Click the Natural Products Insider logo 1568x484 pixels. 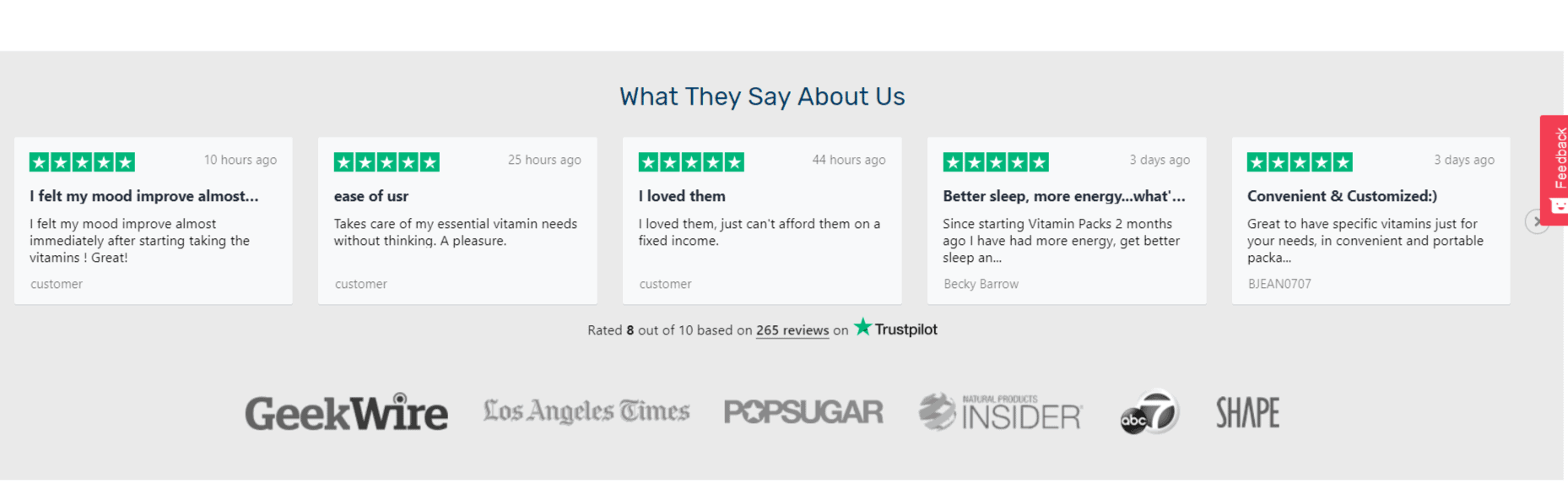coord(1000,412)
